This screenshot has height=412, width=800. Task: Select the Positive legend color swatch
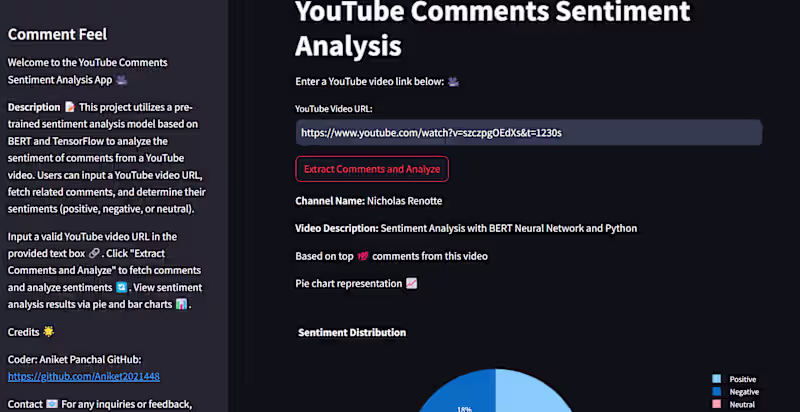click(716, 379)
